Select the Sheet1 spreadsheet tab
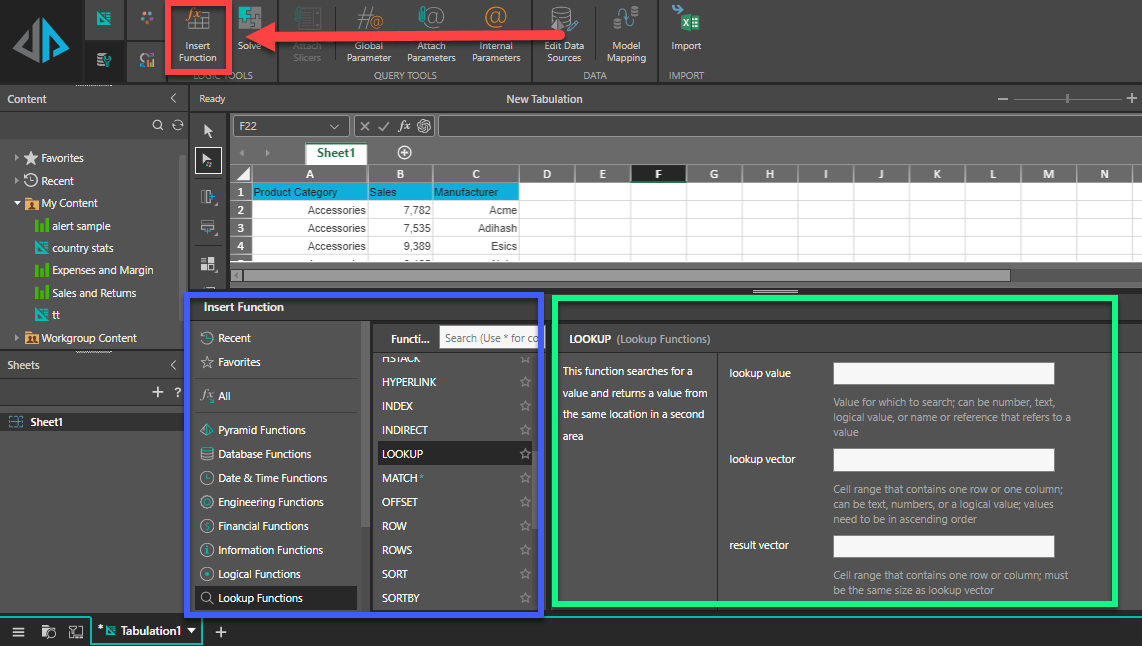 pyautogui.click(x=336, y=153)
